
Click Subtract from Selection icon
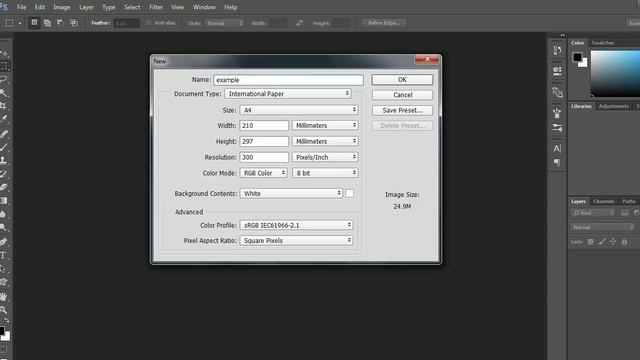tap(60, 23)
